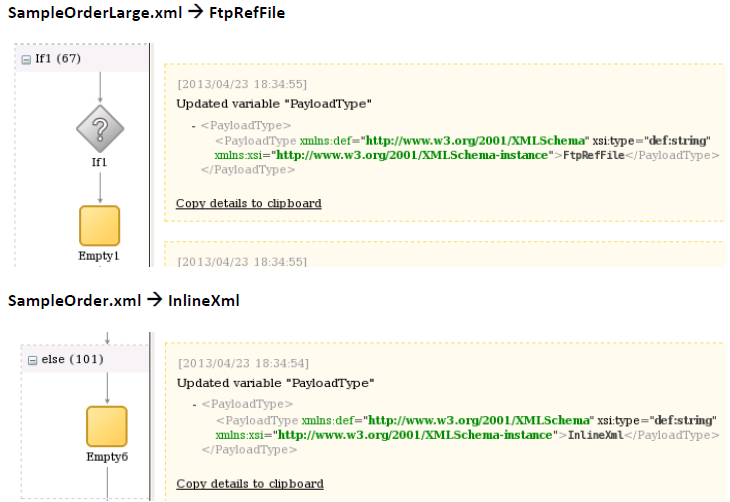Click the If1 diamond condition icon
This screenshot has height=502, width=730.
click(100, 127)
